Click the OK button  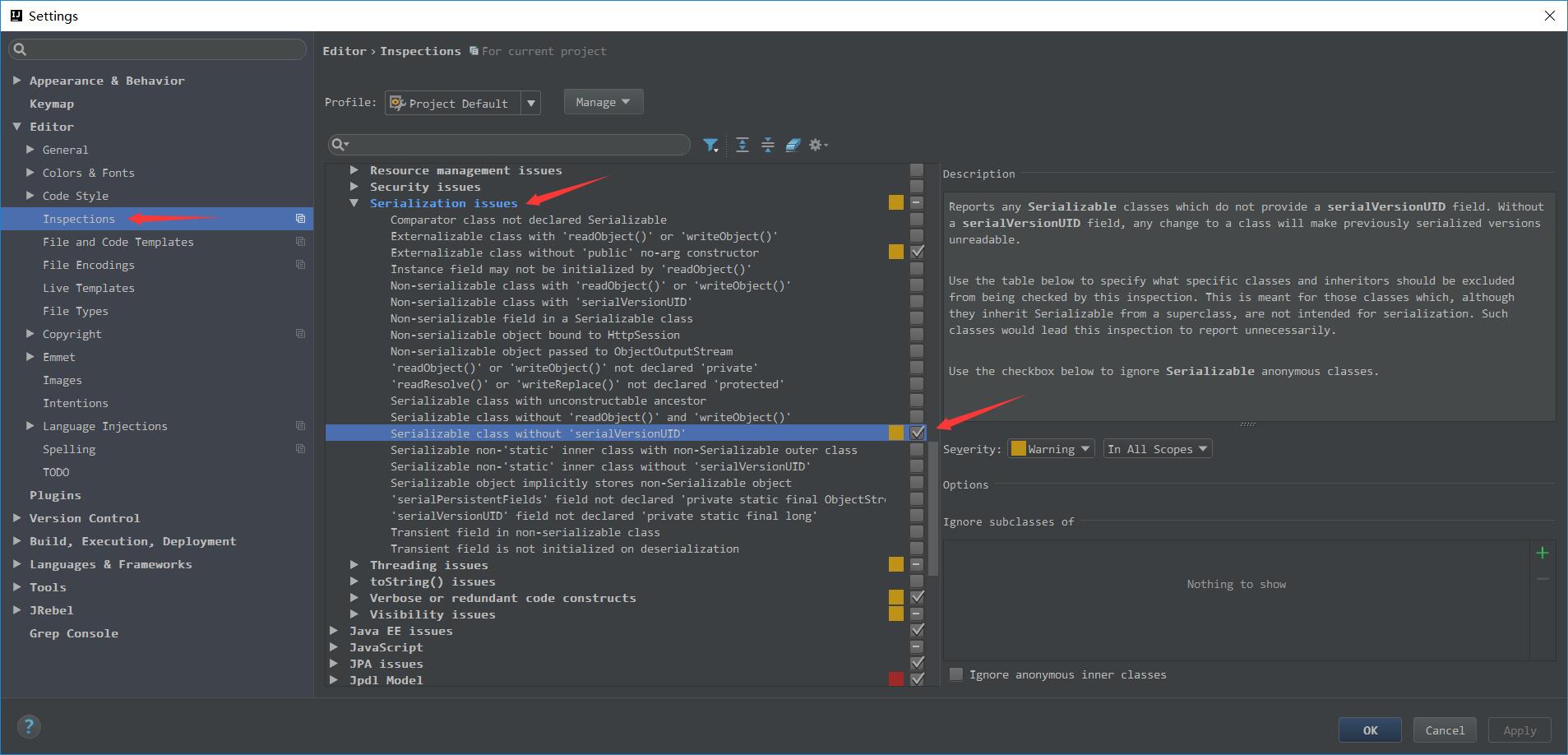[1370, 730]
